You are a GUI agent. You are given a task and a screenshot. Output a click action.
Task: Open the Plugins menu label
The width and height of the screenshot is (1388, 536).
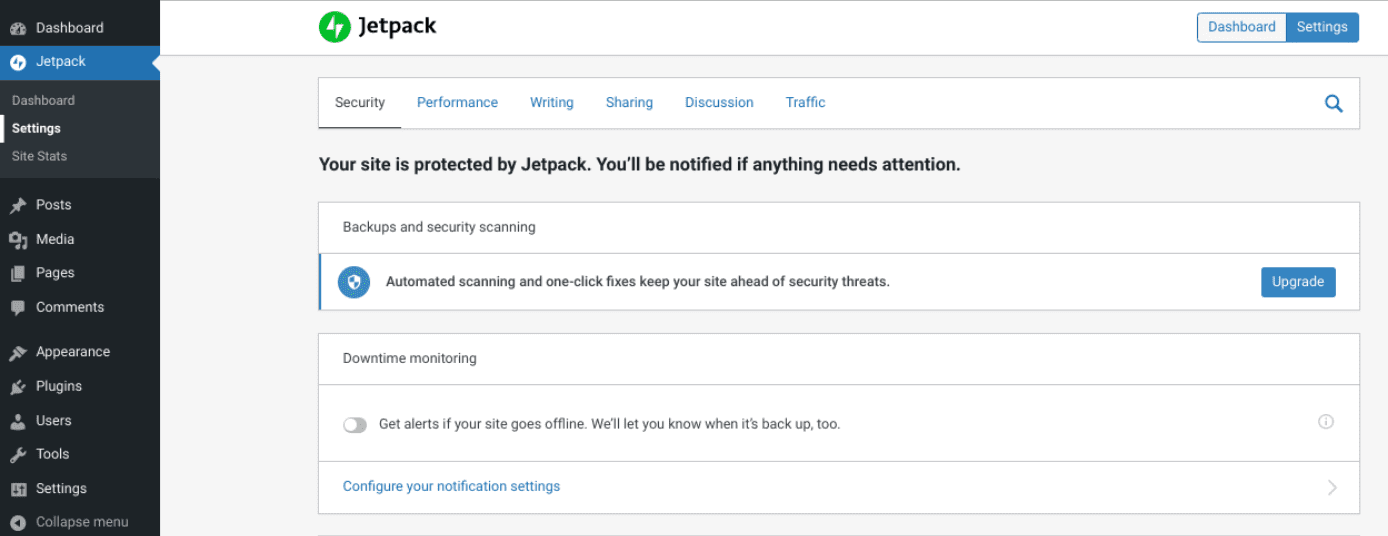(x=59, y=386)
